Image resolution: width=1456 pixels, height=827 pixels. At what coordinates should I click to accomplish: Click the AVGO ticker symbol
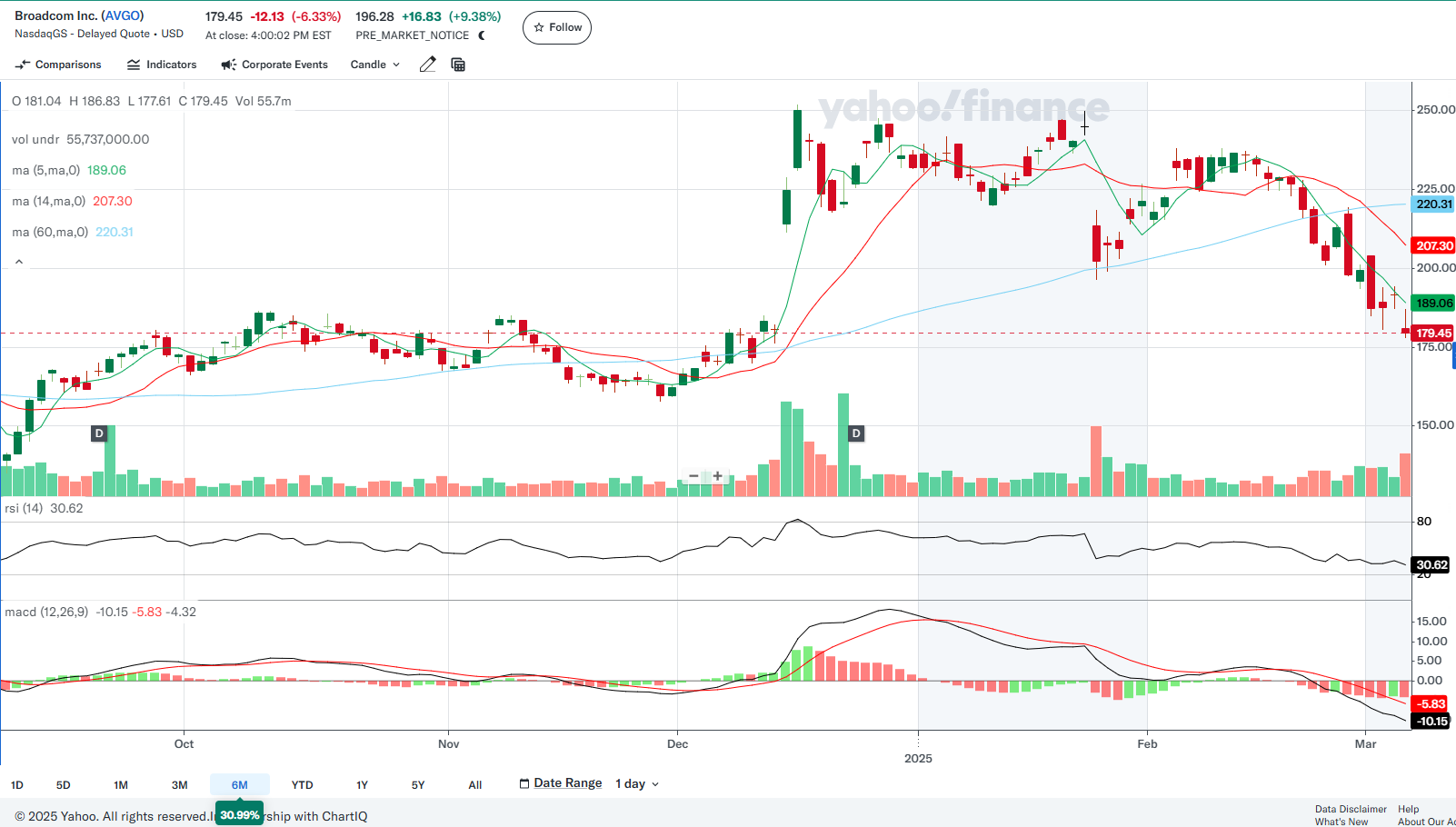coord(123,15)
